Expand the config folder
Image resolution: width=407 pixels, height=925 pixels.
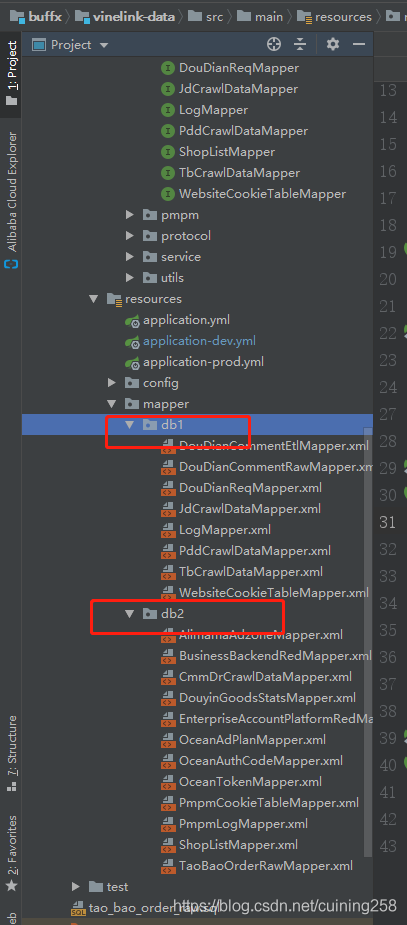click(x=111, y=383)
